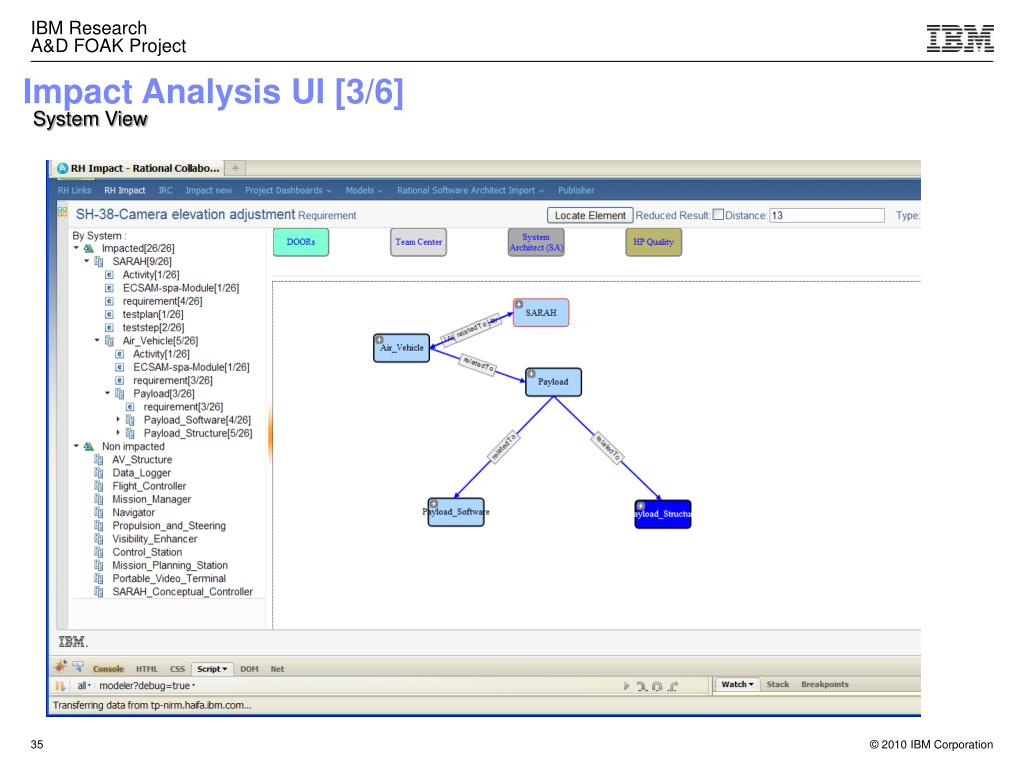Switch to Firebug Net tab

click(277, 669)
